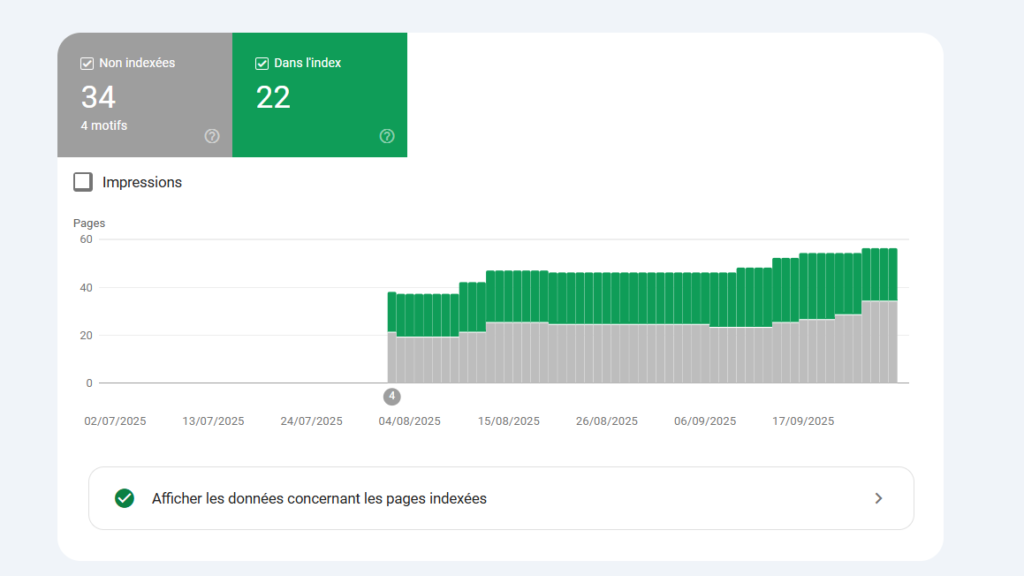
Task: Uncheck the Non indexées checkbox
Action: (87, 64)
